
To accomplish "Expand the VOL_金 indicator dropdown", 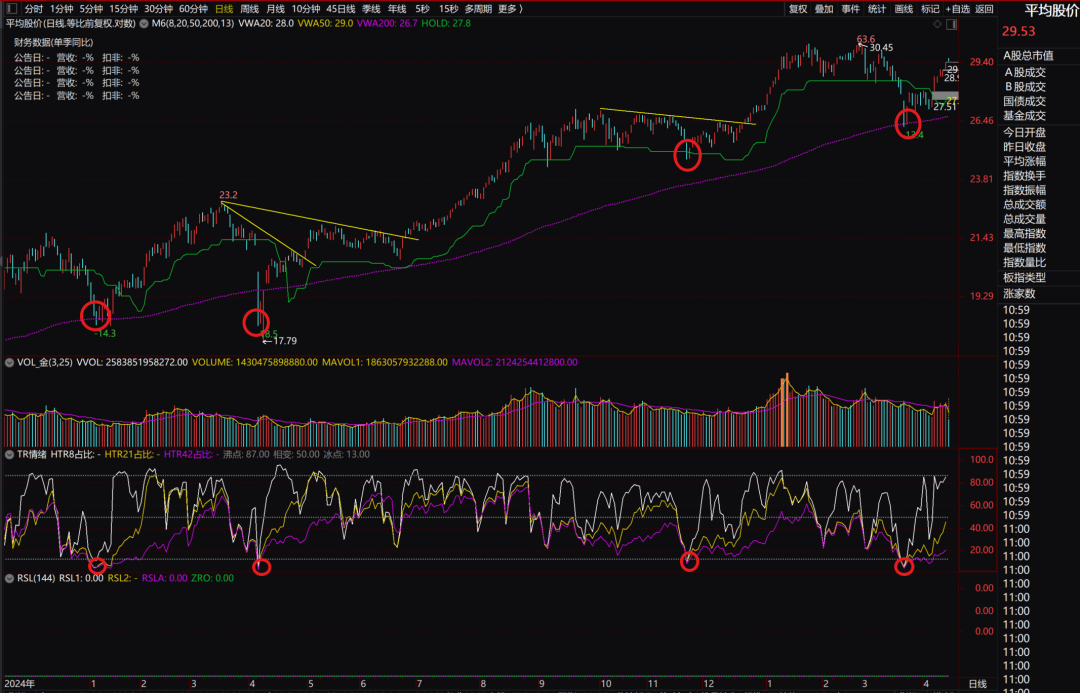I will coord(10,362).
